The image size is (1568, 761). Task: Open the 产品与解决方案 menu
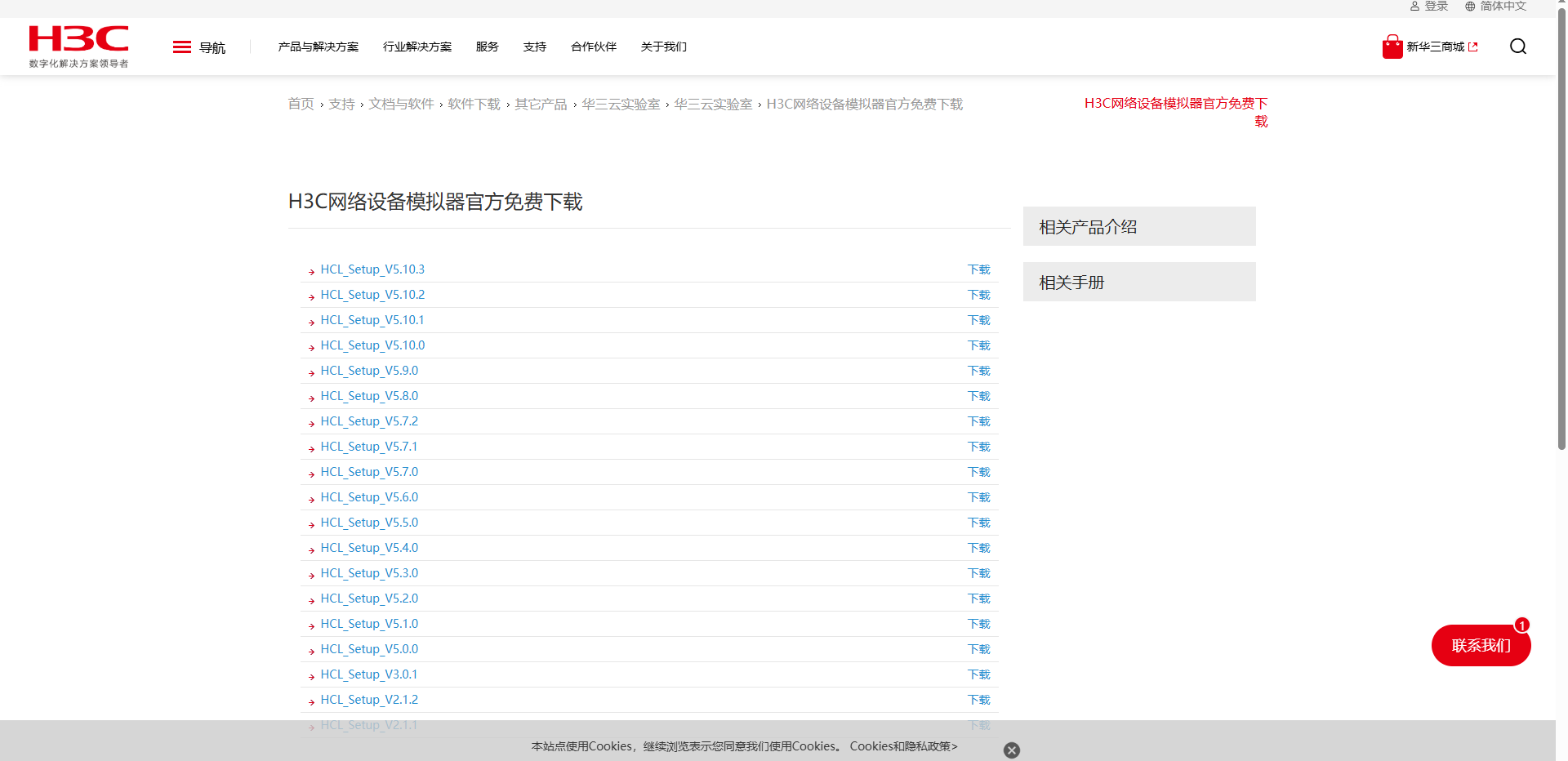point(318,47)
